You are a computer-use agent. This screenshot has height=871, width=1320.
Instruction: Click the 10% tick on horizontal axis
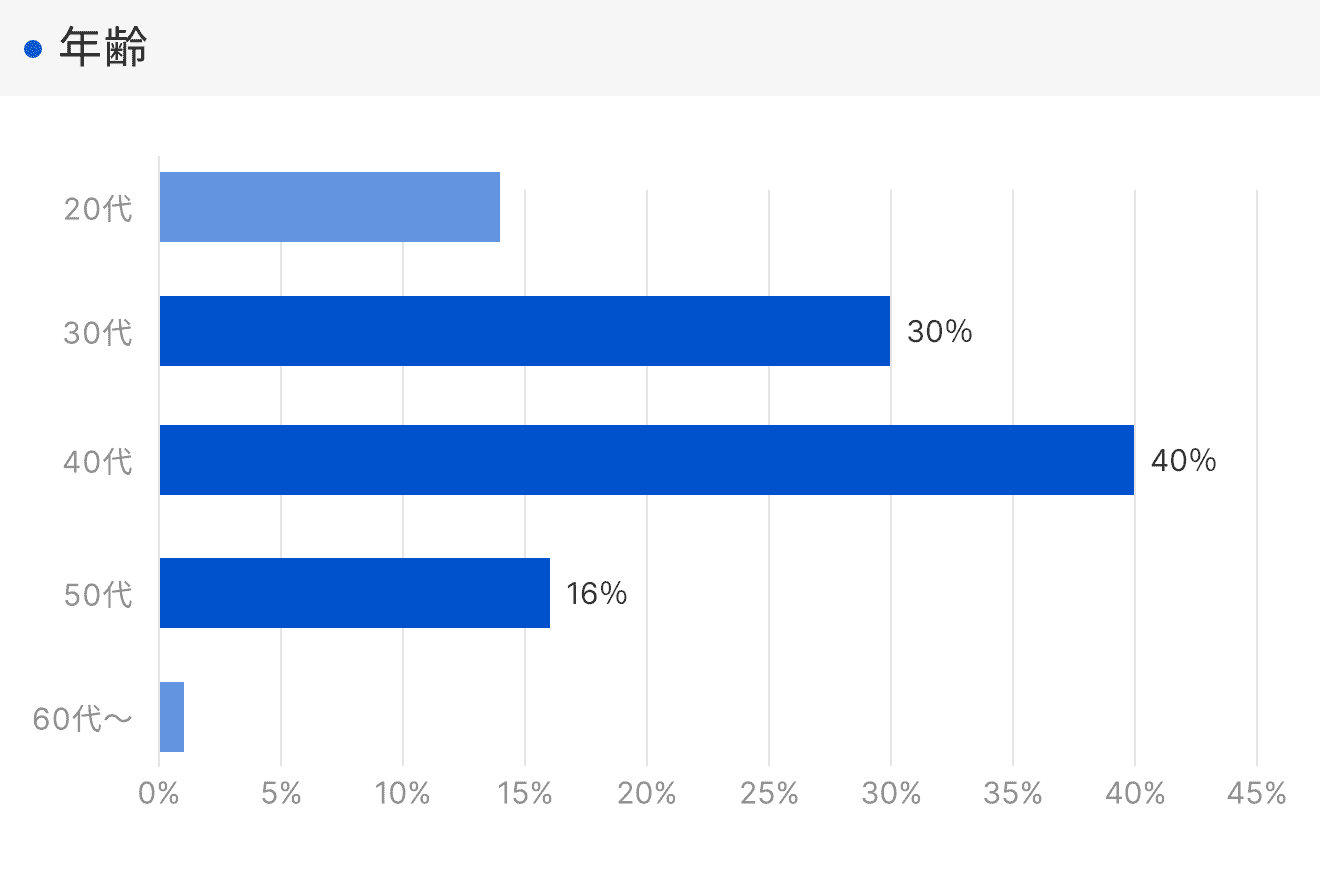[x=402, y=794]
